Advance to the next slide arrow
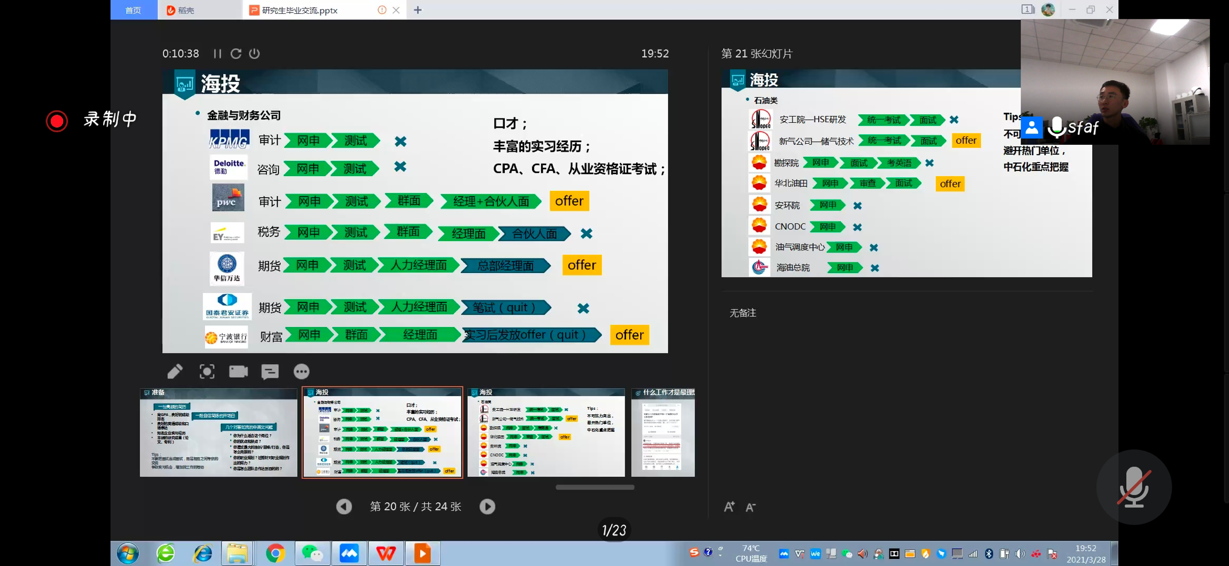Viewport: 1229px width, 566px height. point(487,507)
